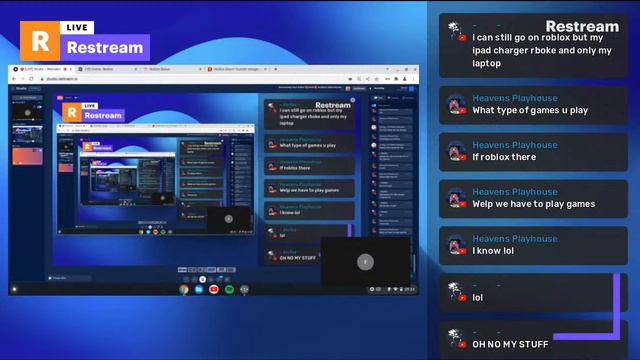Switch to the Roblox Status tab
Image resolution: width=640 pixels, height=360 pixels.
pyautogui.click(x=171, y=69)
